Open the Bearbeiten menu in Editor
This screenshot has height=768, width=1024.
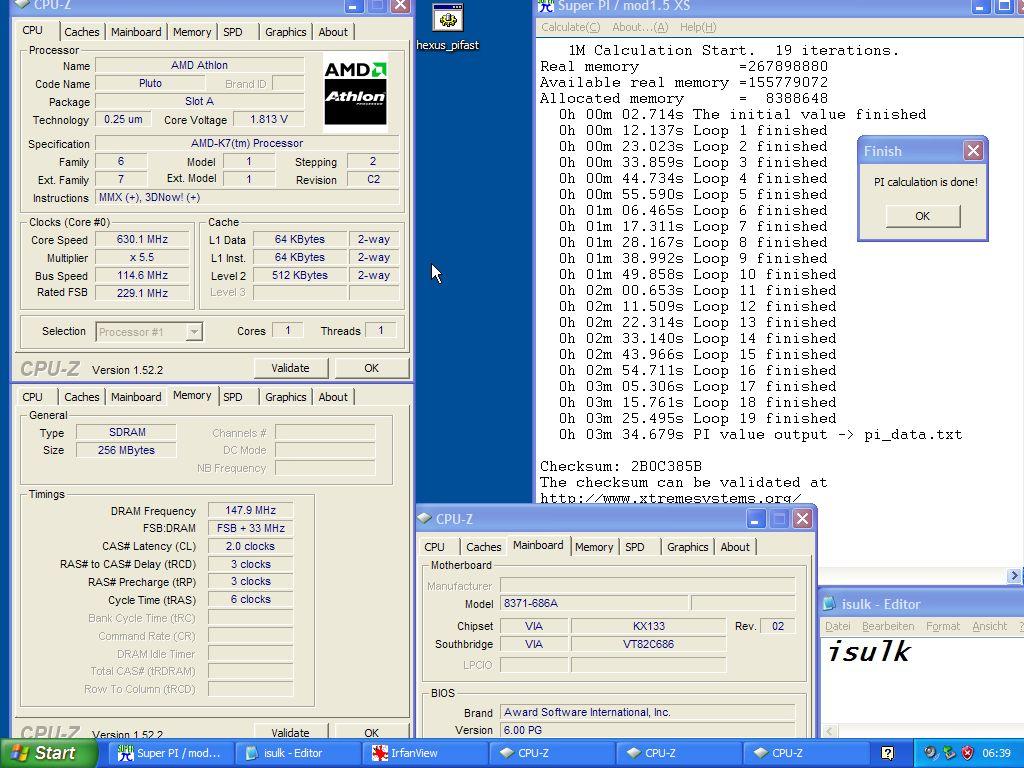tap(888, 626)
